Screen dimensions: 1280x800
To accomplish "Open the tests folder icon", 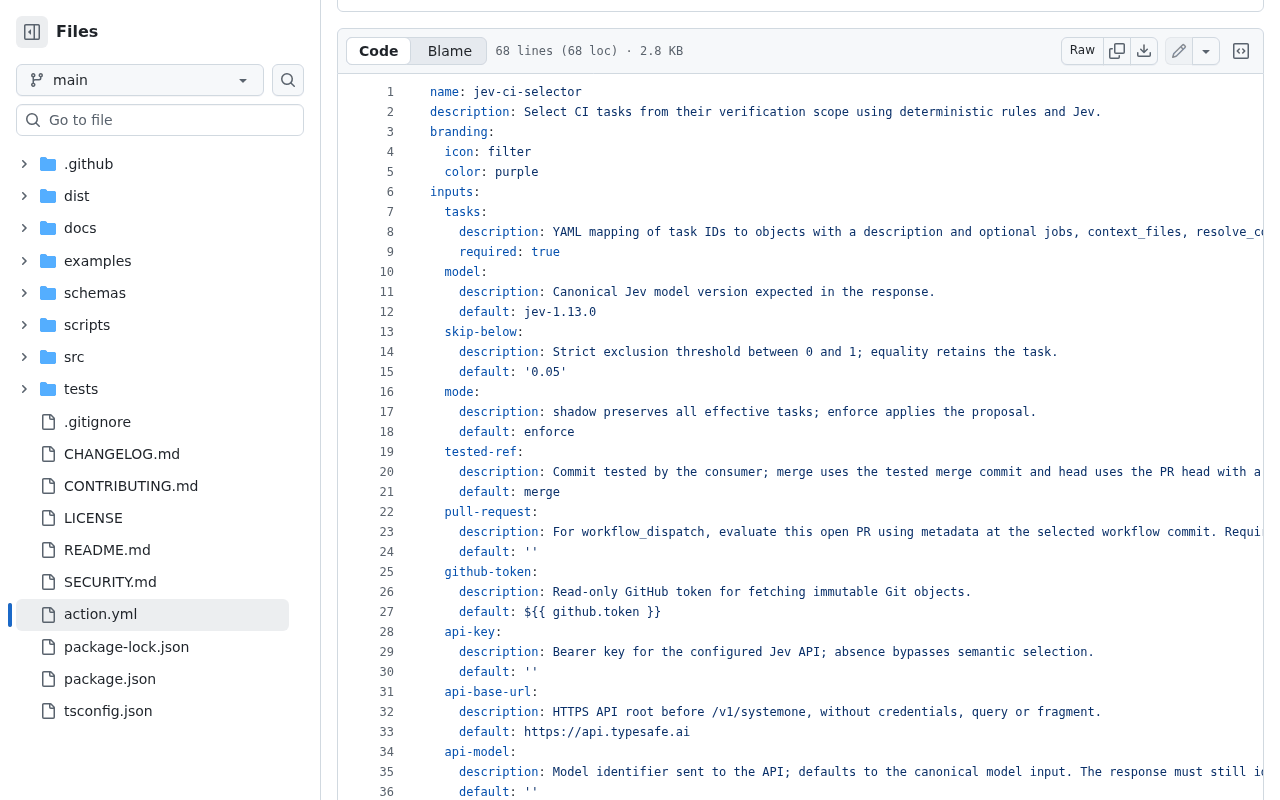I will point(48,389).
